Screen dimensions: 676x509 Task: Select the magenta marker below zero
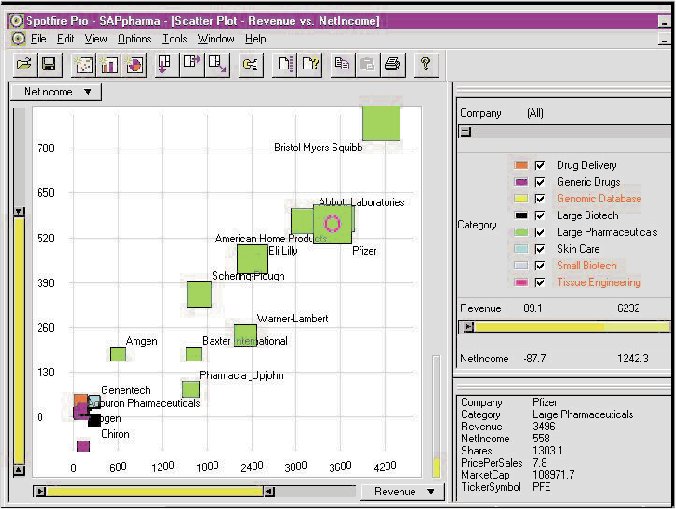coord(83,446)
